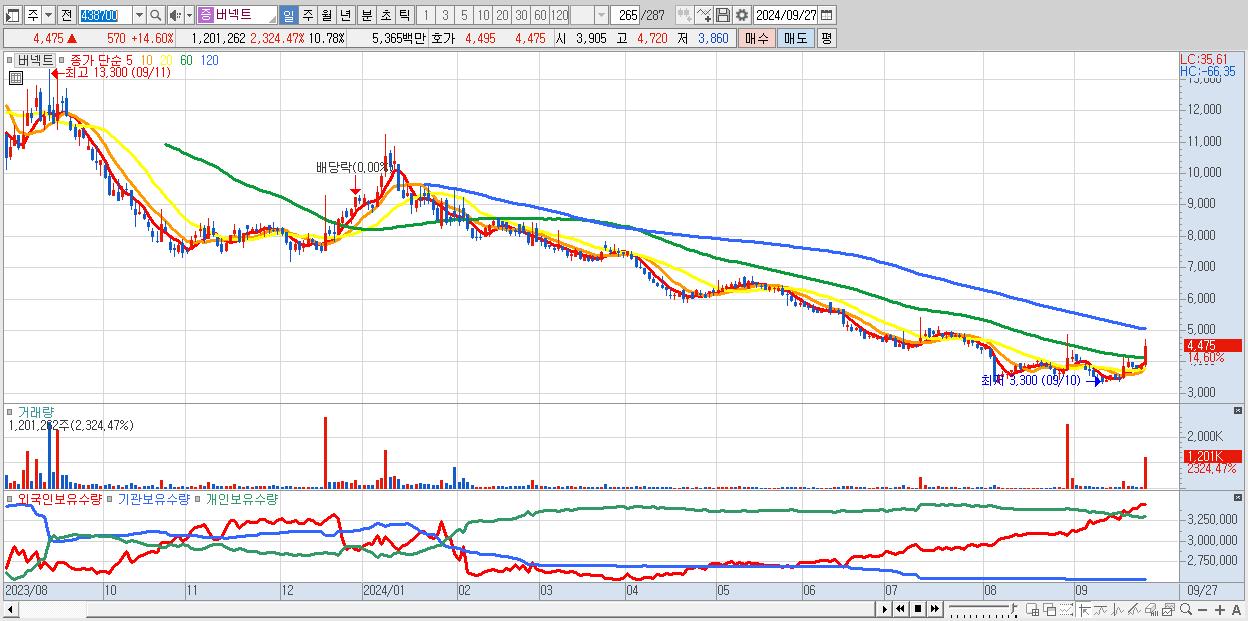This screenshot has width=1248, height=621.
Task: Open the dropdown arrow next to 주
Action: (x=48, y=15)
